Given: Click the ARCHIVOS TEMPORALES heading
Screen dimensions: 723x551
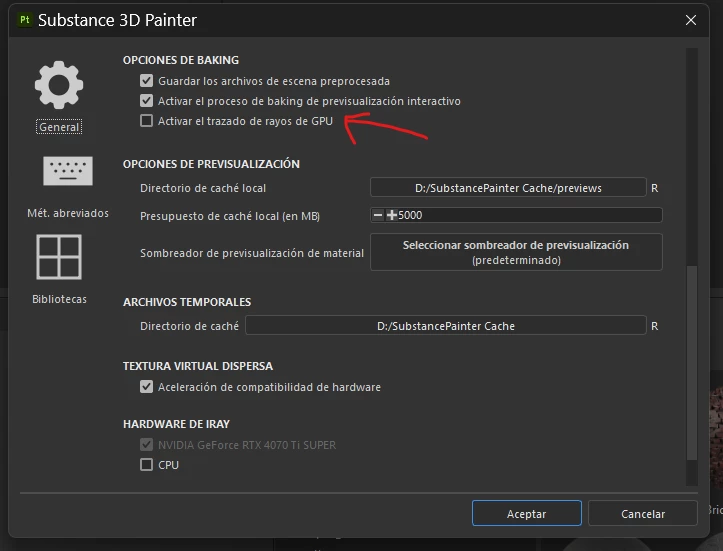Looking at the screenshot, I should click(x=187, y=302).
